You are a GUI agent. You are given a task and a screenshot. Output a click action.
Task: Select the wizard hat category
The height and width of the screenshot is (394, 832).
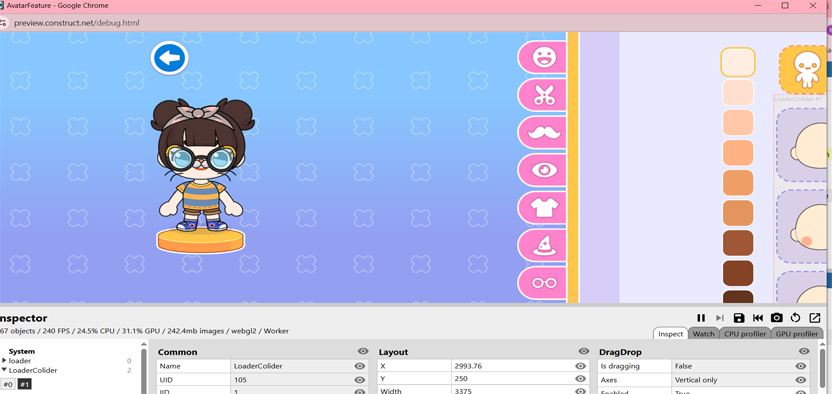542,246
